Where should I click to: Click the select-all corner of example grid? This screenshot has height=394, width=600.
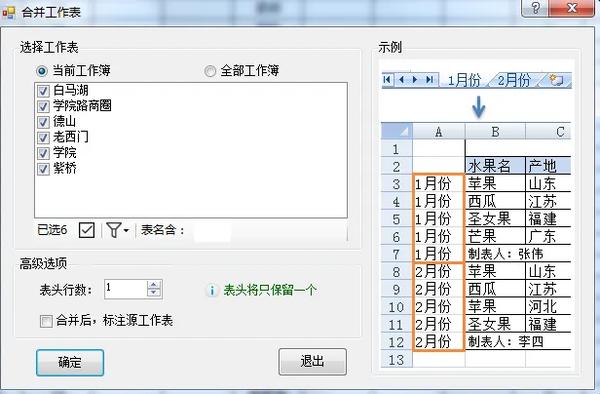tap(397, 132)
